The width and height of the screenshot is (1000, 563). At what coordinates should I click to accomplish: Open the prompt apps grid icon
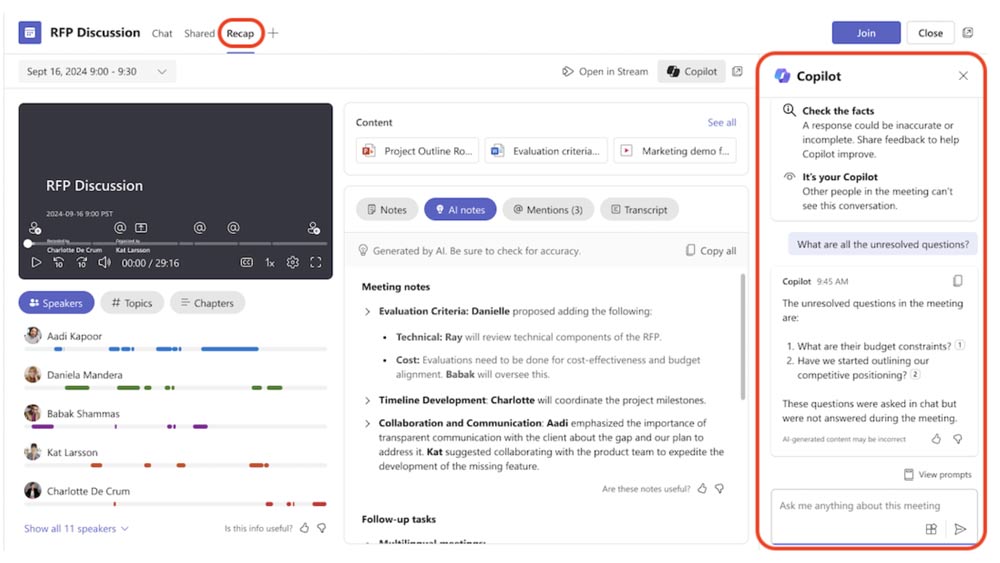[x=931, y=529]
